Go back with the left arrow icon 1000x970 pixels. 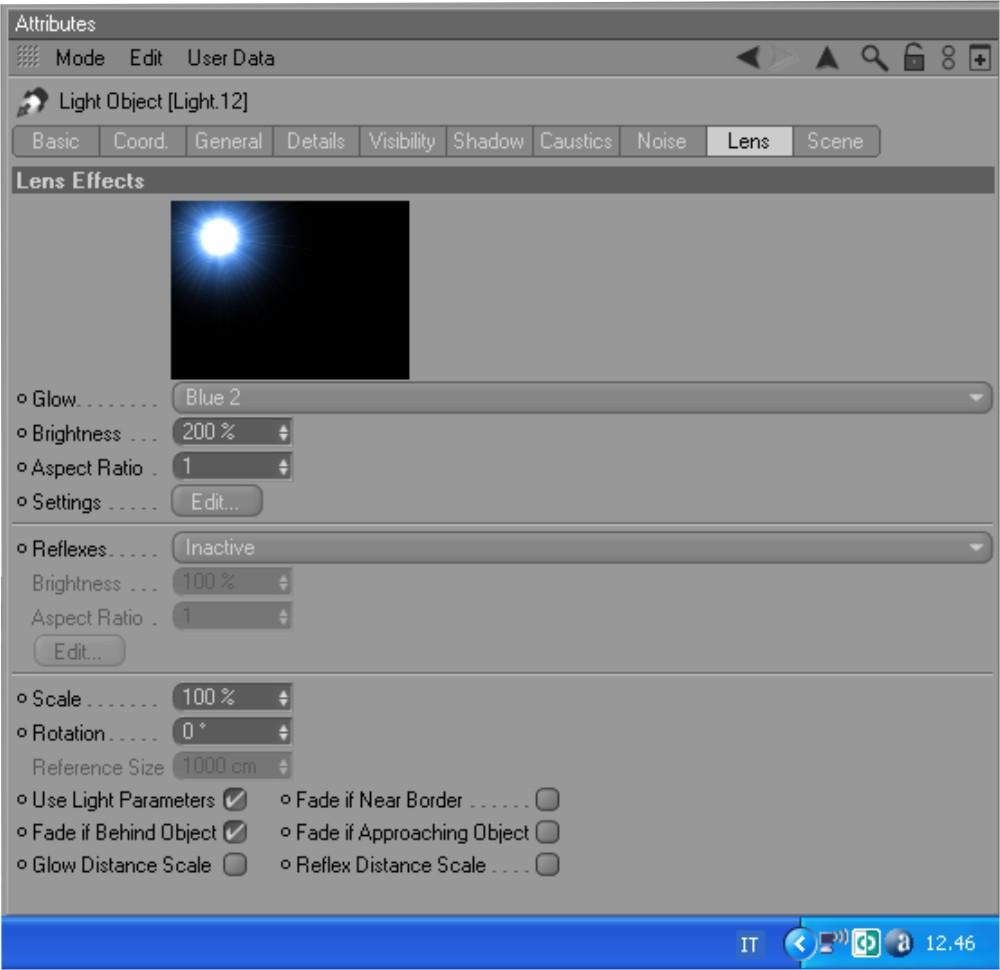(x=749, y=57)
